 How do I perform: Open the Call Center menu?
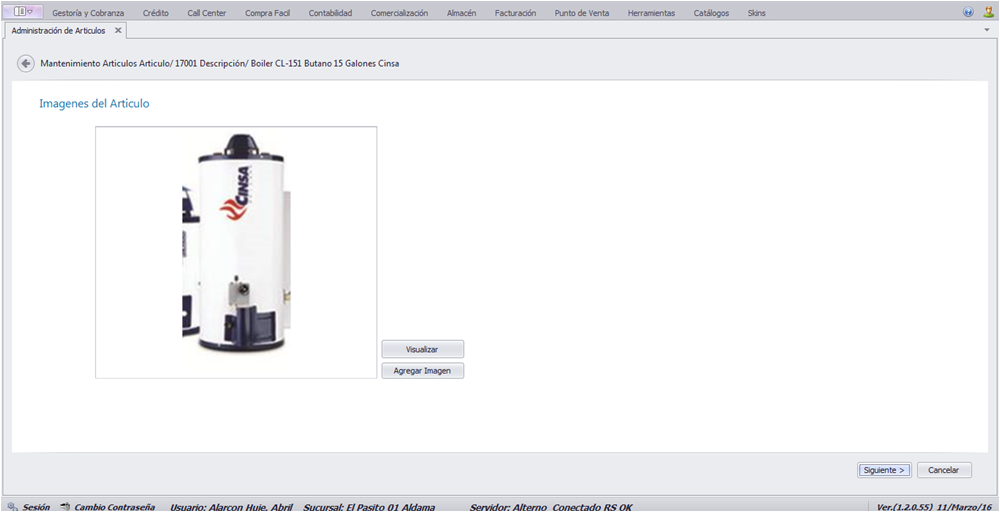coord(207,13)
